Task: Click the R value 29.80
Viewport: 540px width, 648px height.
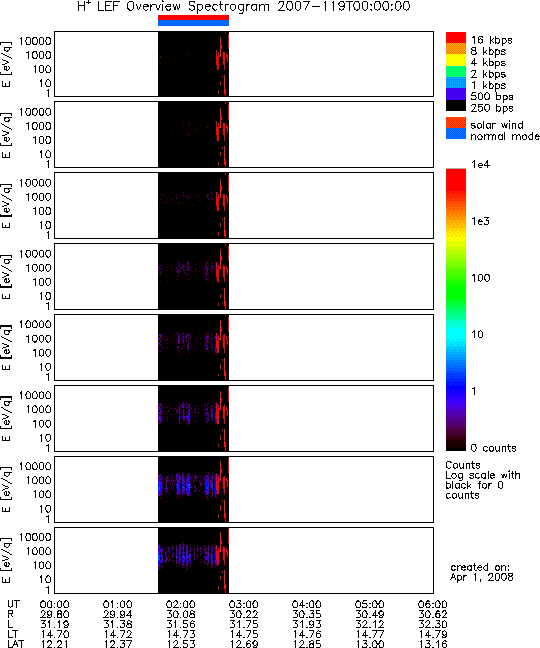Action: pyautogui.click(x=55, y=615)
